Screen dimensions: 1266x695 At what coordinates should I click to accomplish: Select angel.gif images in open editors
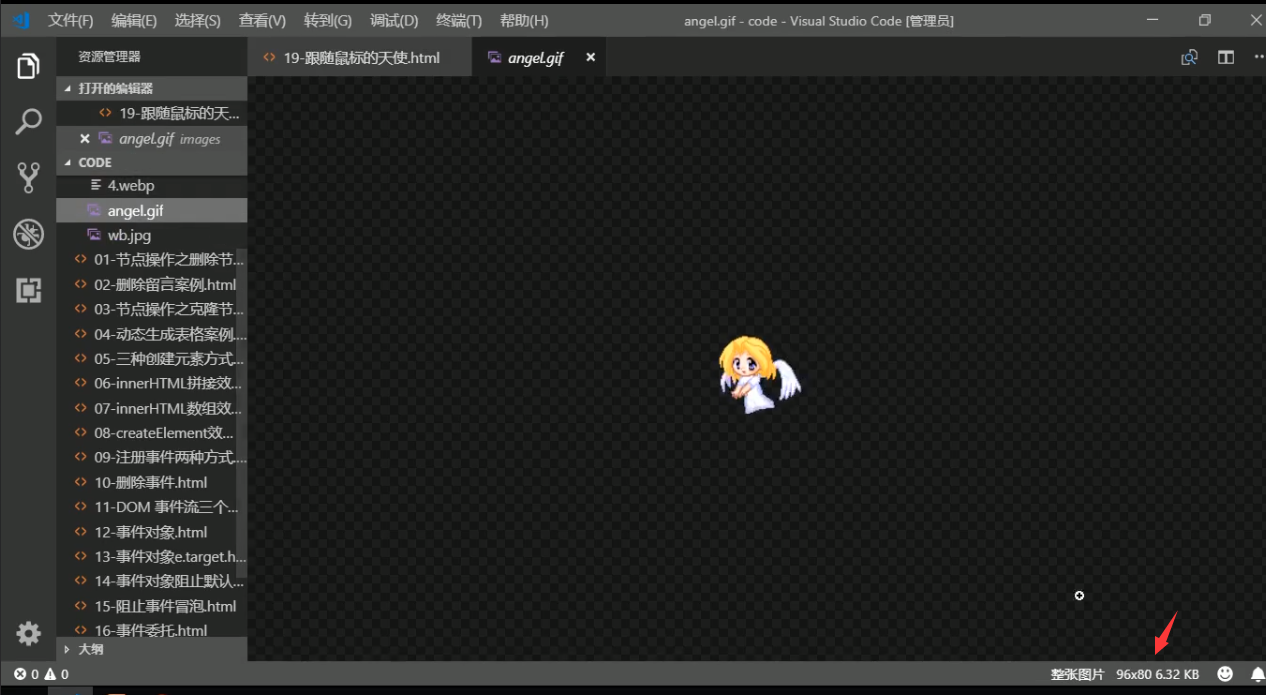point(152,139)
